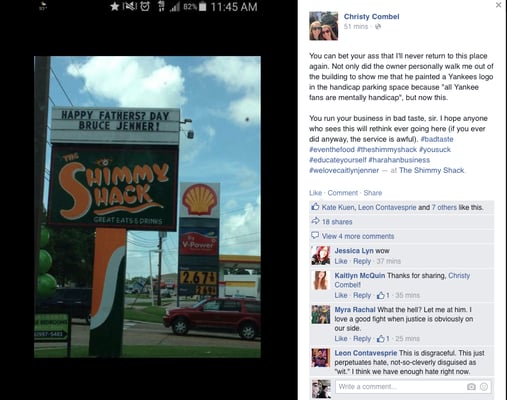The image size is (507, 400).
Task: Click the shares arrow icon
Action: coord(315,221)
